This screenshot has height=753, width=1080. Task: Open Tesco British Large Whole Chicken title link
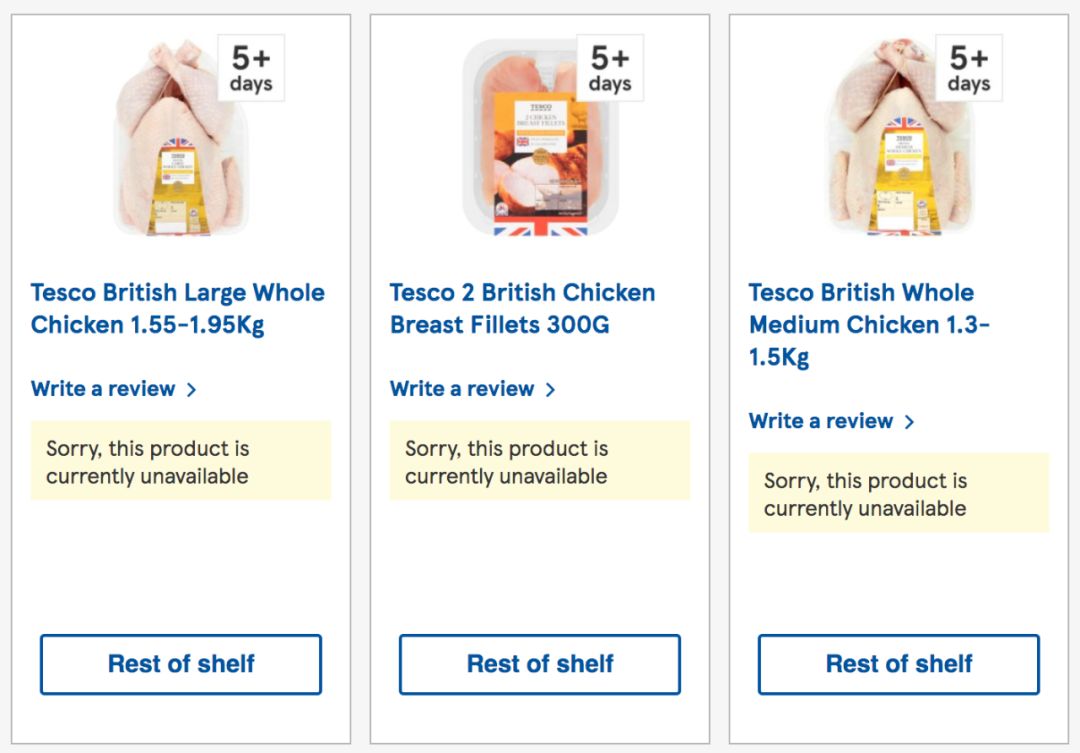point(177,308)
